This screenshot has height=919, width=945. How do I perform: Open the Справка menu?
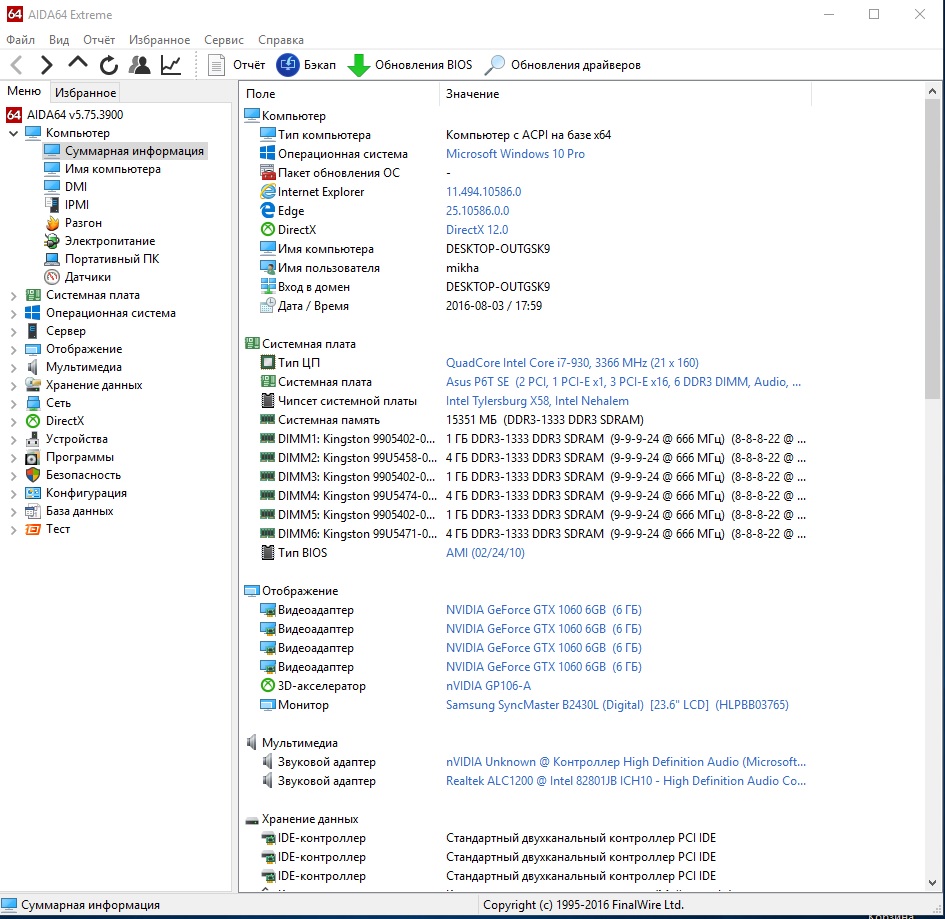281,40
